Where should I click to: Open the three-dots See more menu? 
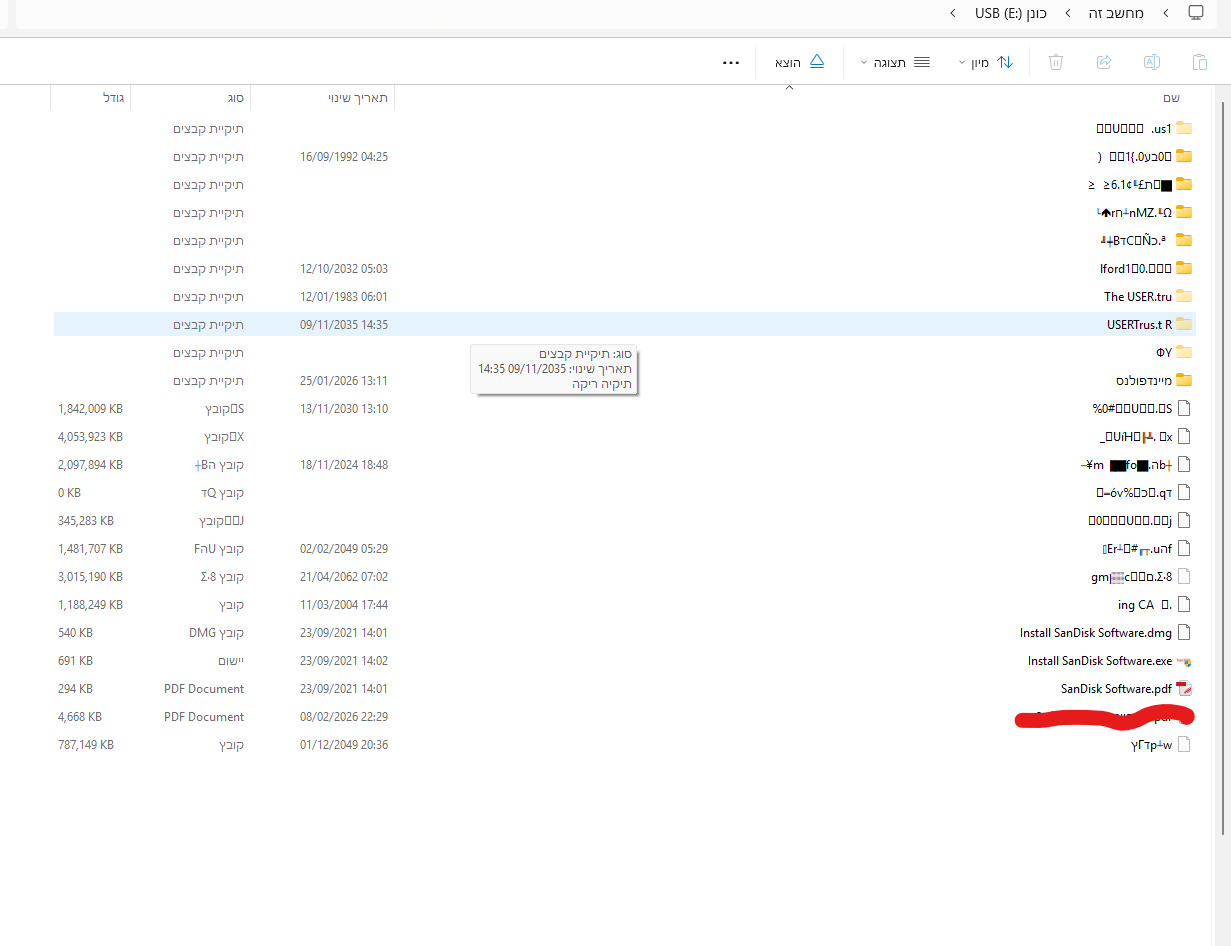point(731,62)
